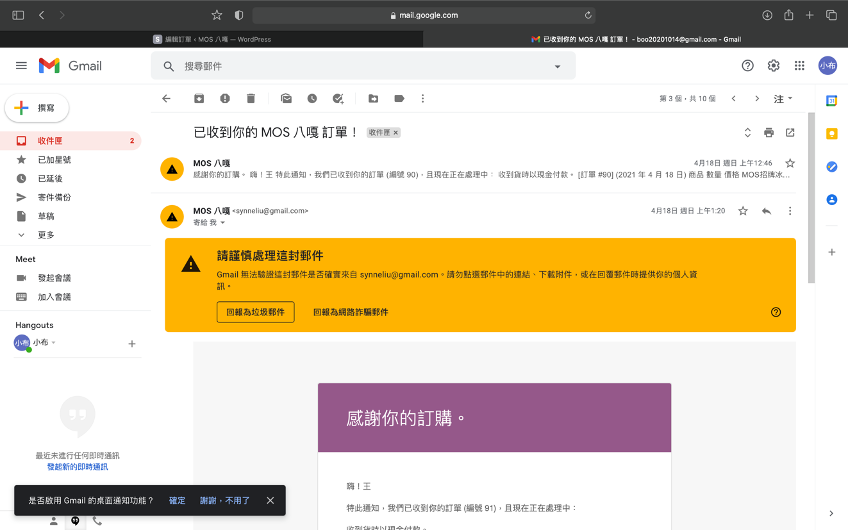Open the conversation in a new window
The width and height of the screenshot is (848, 530).
(790, 132)
